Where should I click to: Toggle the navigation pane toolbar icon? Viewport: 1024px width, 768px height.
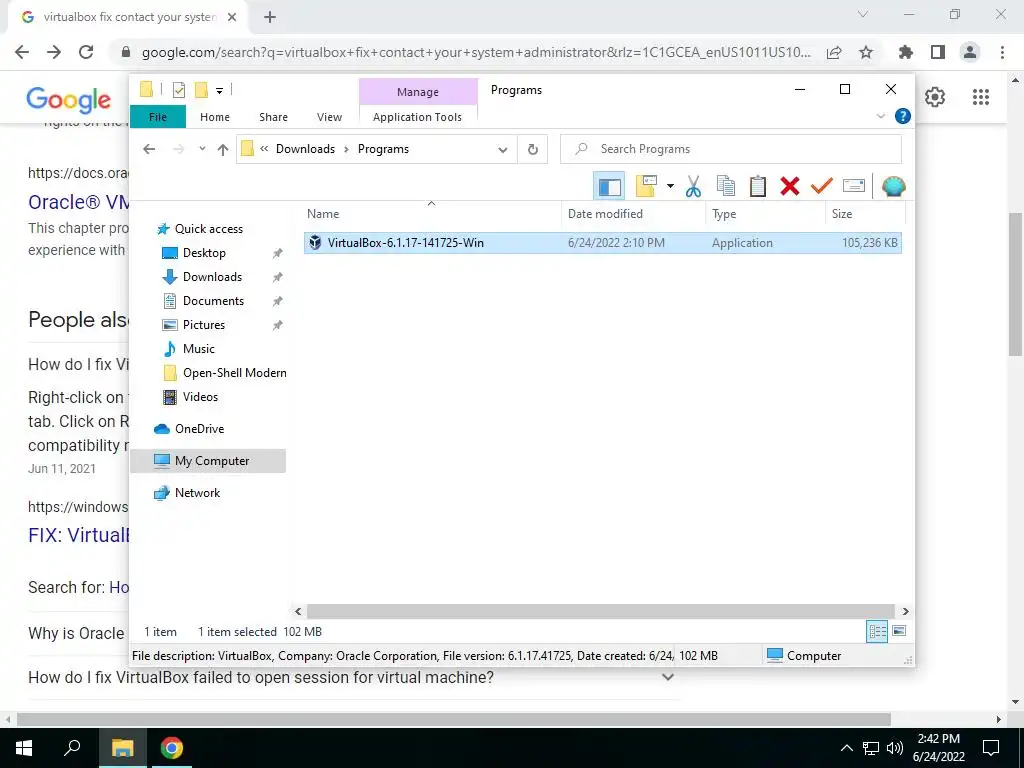(609, 187)
